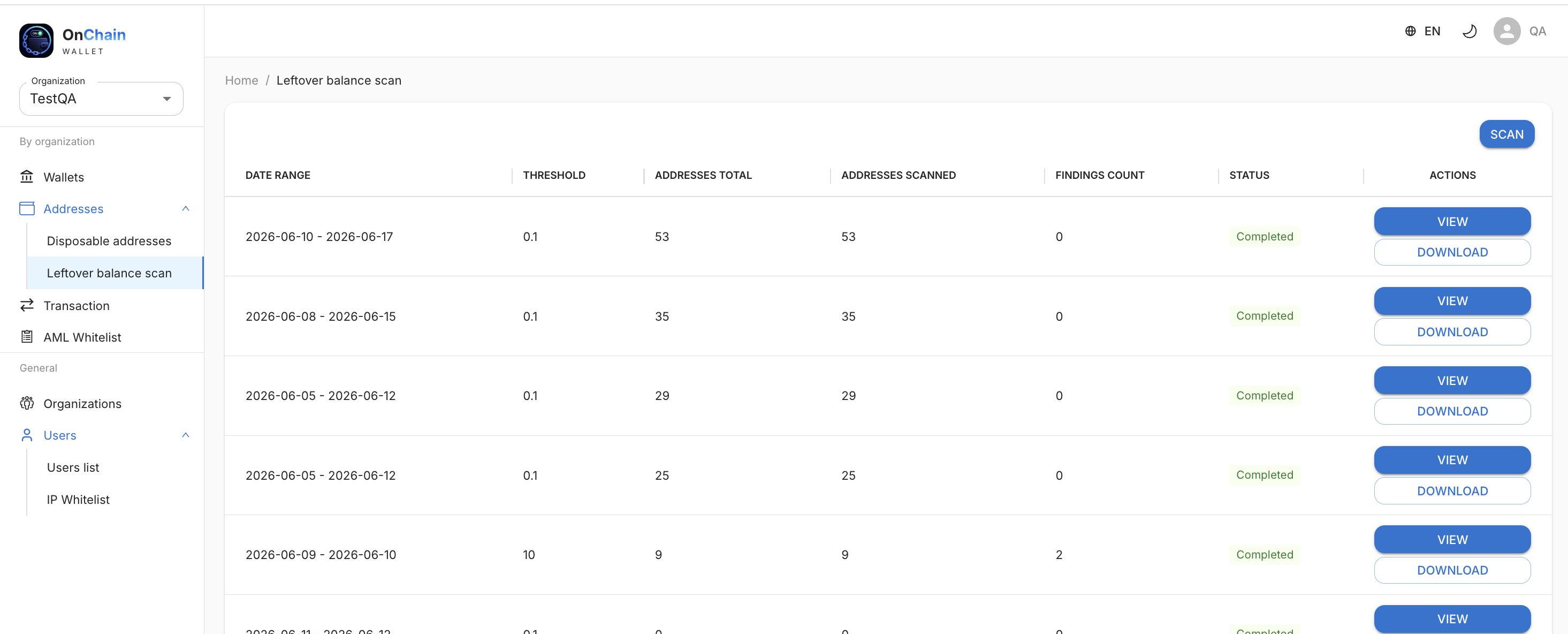This screenshot has height=634, width=1568.
Task: Click the Addresses card icon
Action: pyautogui.click(x=27, y=208)
